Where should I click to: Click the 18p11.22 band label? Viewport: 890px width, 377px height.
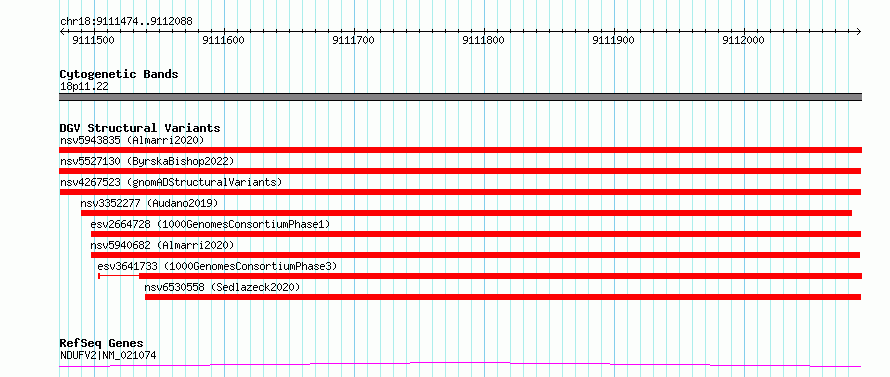pos(84,87)
